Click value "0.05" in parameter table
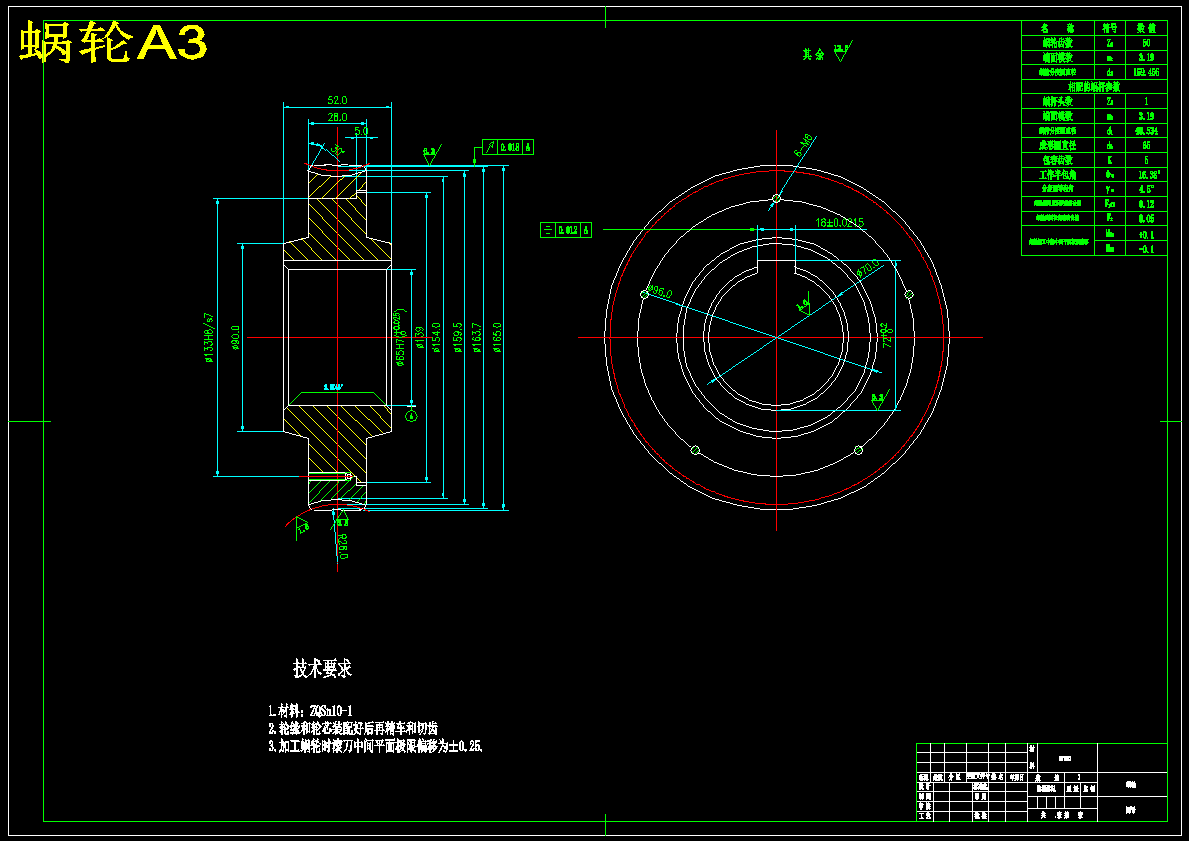 (1146, 218)
